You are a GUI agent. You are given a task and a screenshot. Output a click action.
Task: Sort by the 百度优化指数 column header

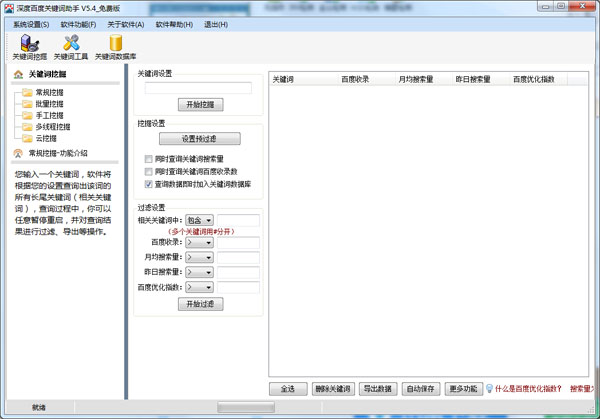point(539,80)
